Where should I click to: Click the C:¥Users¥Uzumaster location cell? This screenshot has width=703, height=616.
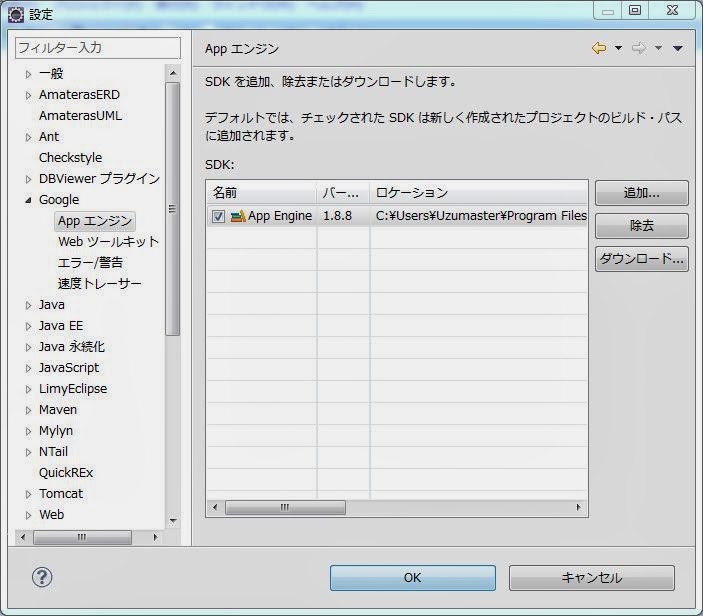(x=479, y=216)
